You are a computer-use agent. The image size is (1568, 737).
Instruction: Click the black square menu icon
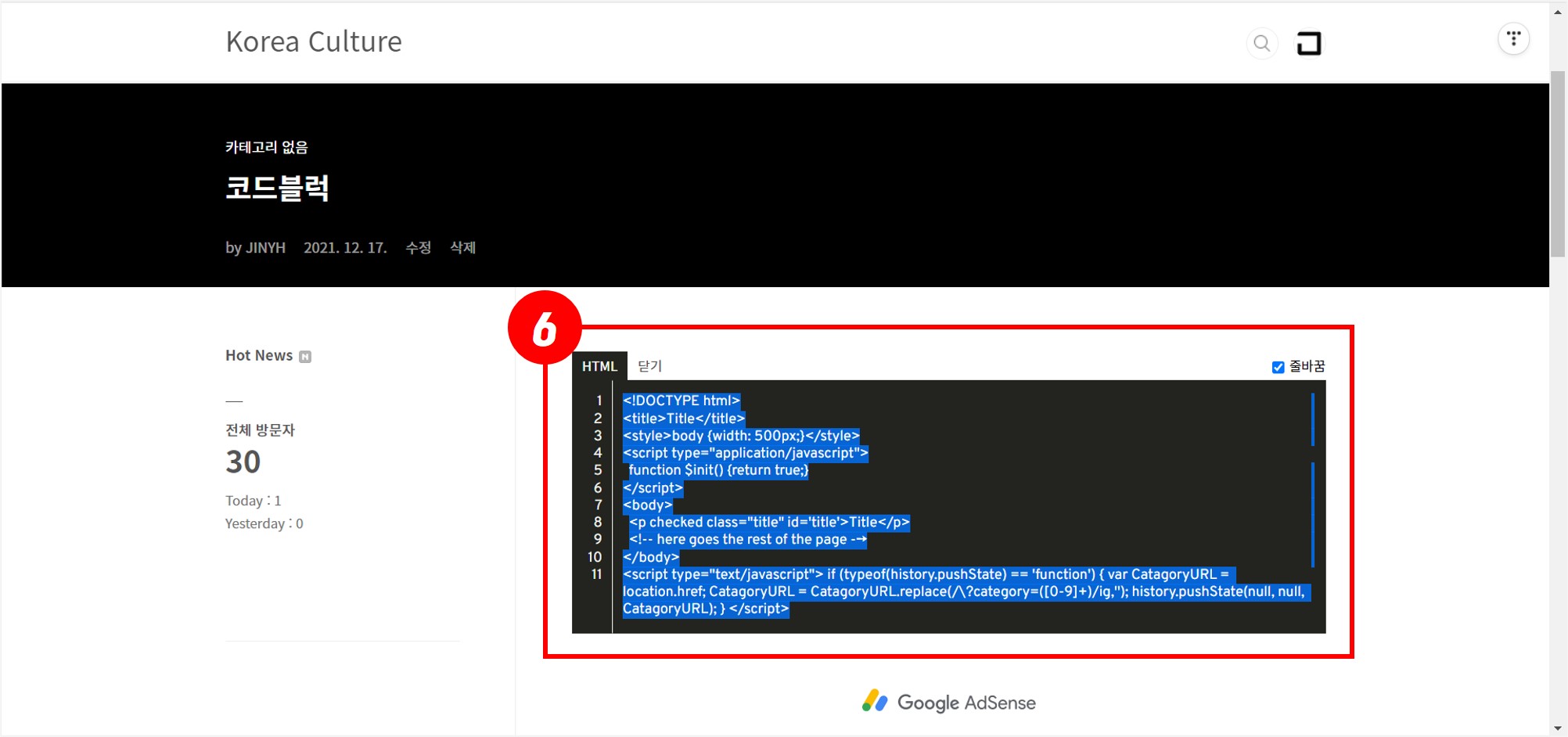(x=1309, y=43)
